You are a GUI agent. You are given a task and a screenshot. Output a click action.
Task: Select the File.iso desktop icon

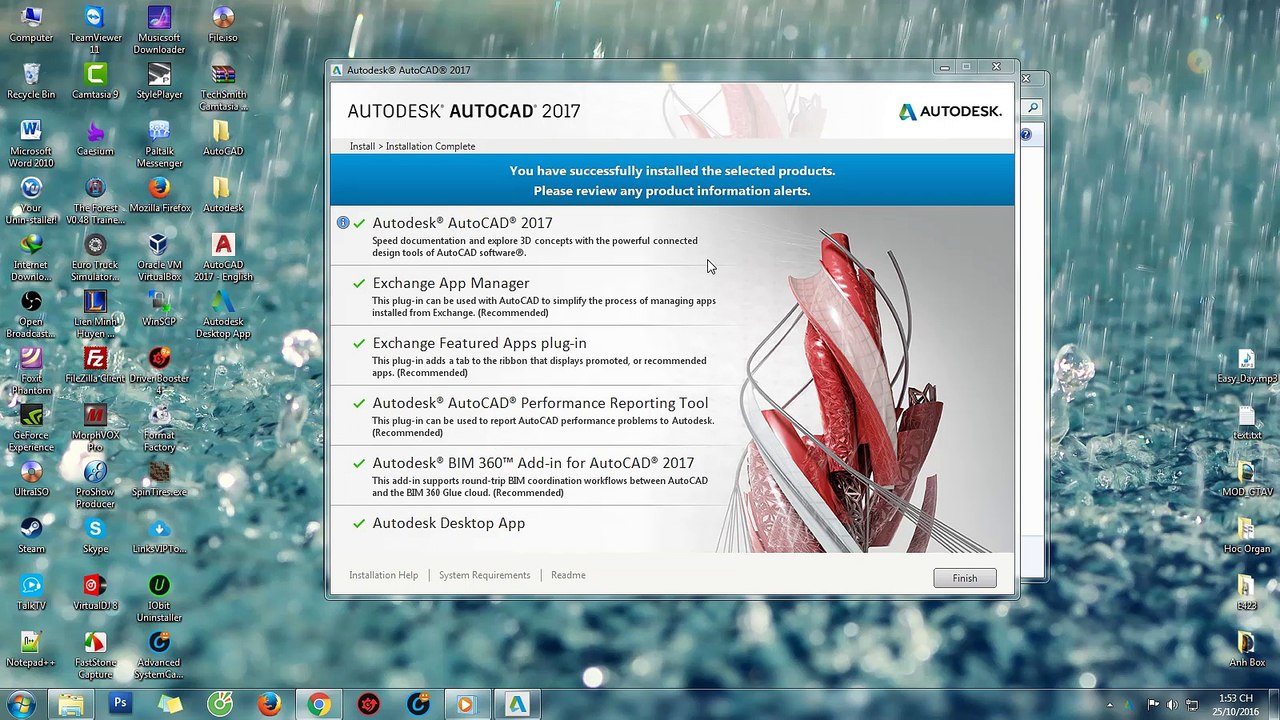(x=223, y=24)
